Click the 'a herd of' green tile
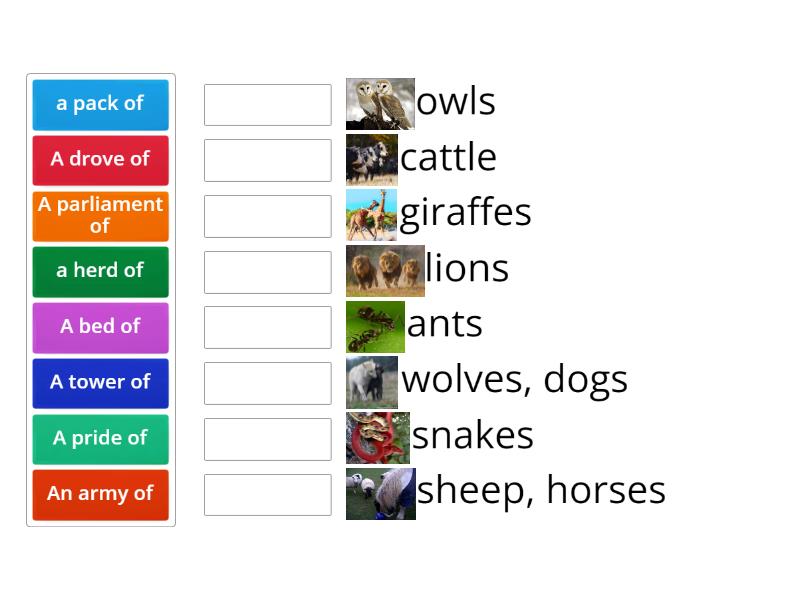The height and width of the screenshot is (600, 800). [x=100, y=271]
